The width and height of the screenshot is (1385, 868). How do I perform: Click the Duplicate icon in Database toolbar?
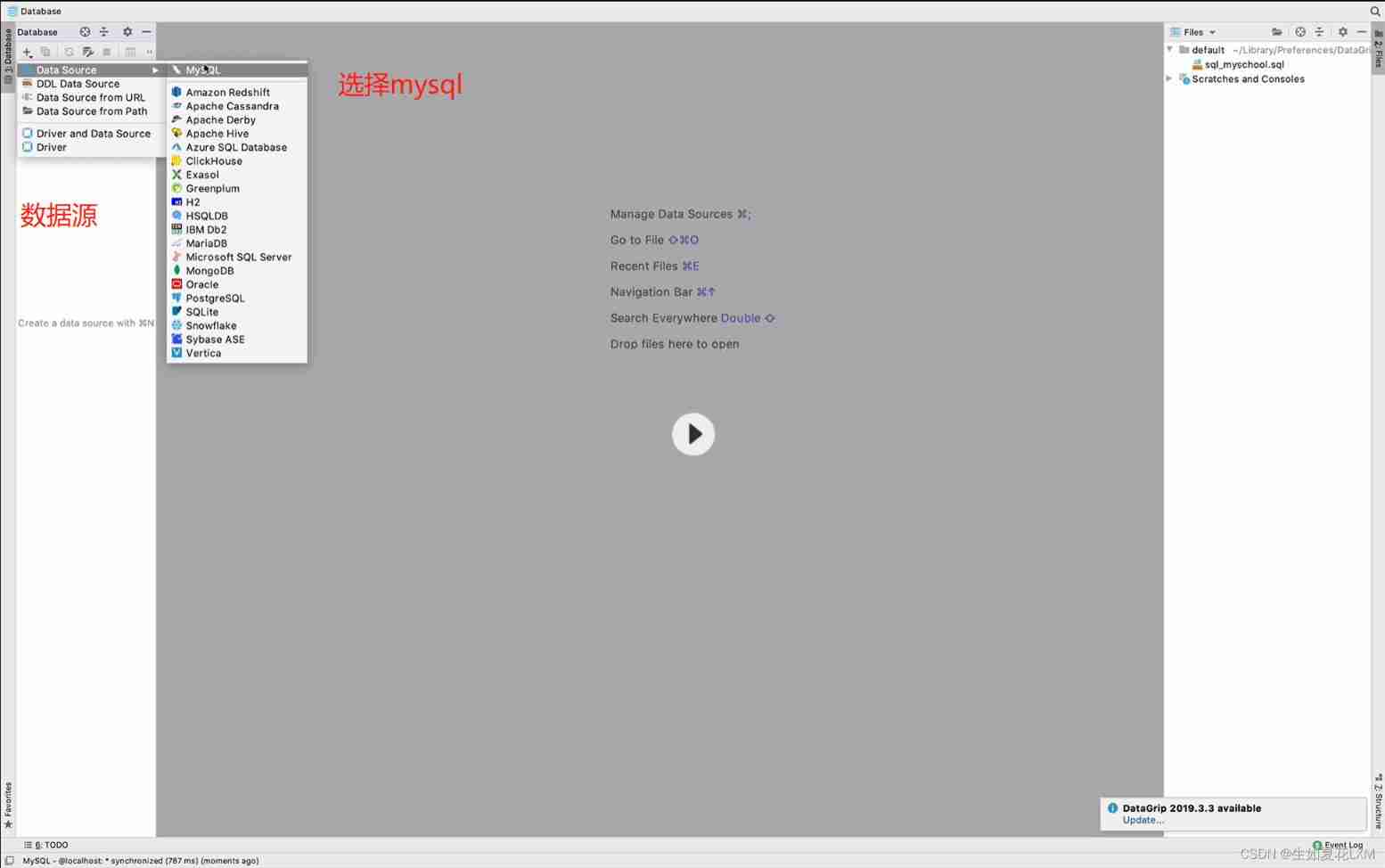point(45,52)
